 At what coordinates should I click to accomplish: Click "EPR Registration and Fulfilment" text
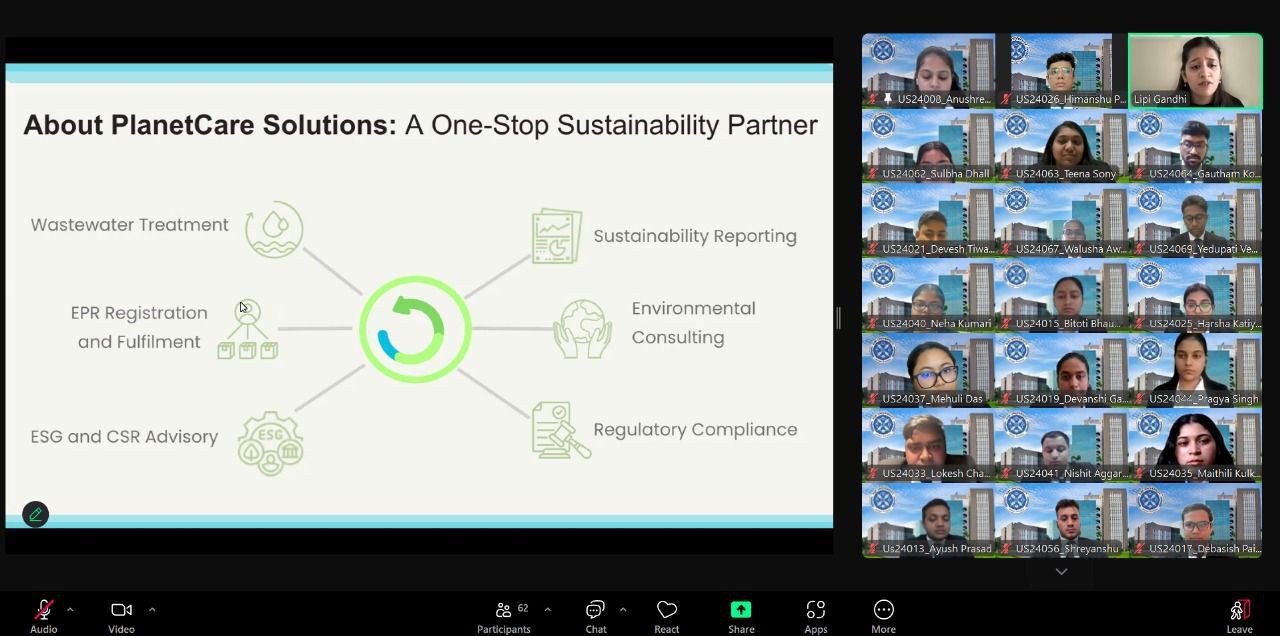139,327
